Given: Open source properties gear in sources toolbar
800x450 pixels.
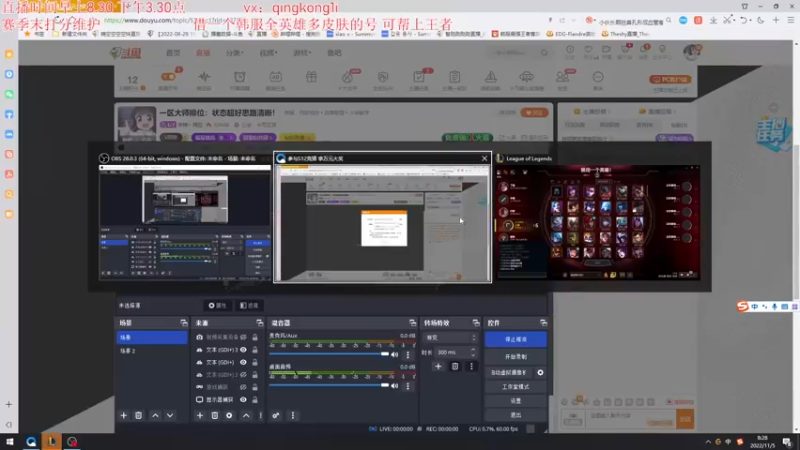Looking at the screenshot, I should [x=229, y=415].
